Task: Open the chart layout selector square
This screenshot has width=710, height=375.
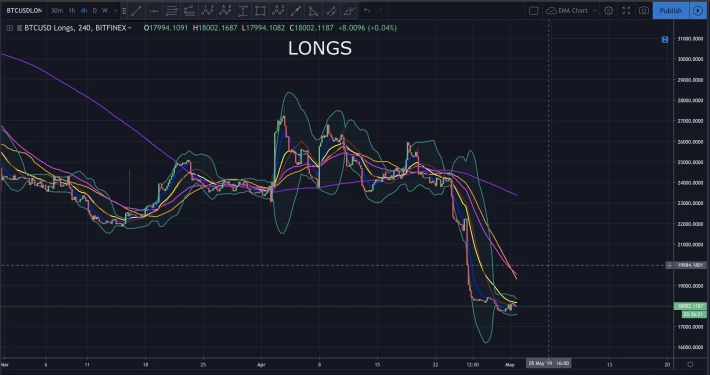Action: tap(534, 10)
